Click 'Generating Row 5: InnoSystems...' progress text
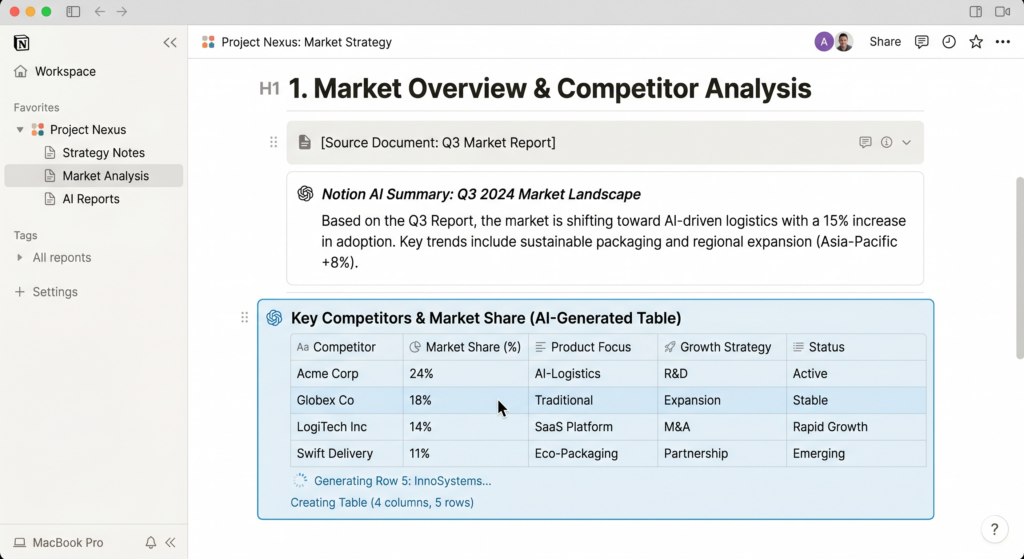The width and height of the screenshot is (1024, 559). click(x=402, y=481)
